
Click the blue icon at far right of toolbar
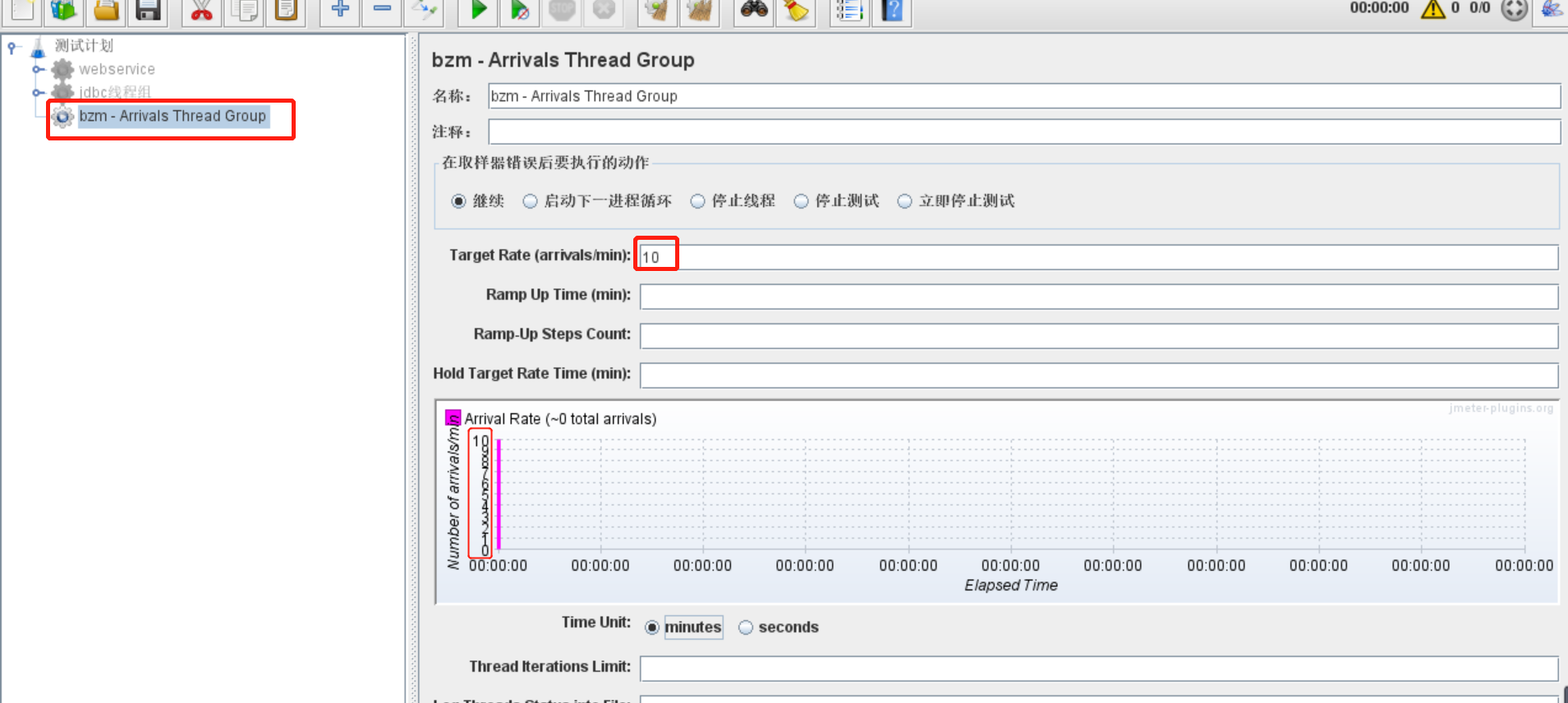1552,9
